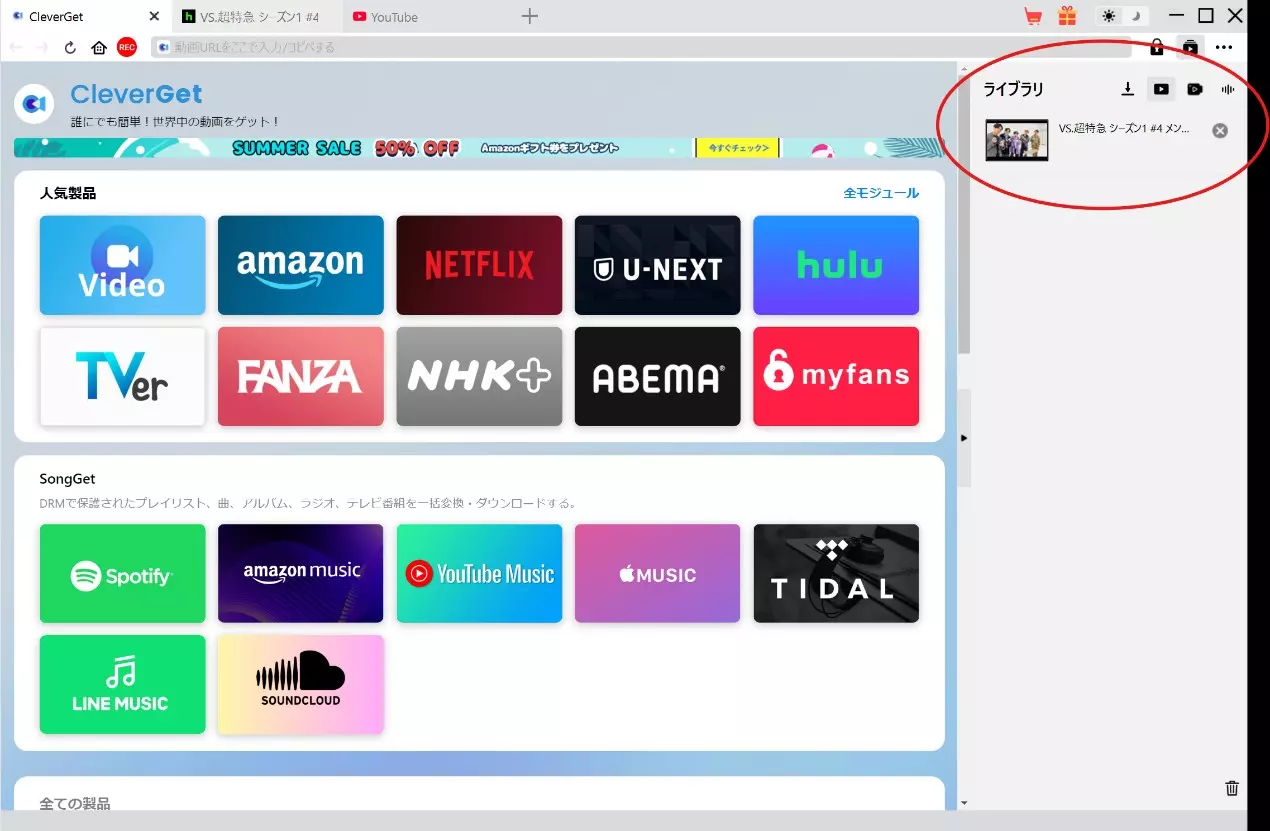Image resolution: width=1270 pixels, height=831 pixels.
Task: Click 今すぐチェック button on banner
Action: (738, 148)
